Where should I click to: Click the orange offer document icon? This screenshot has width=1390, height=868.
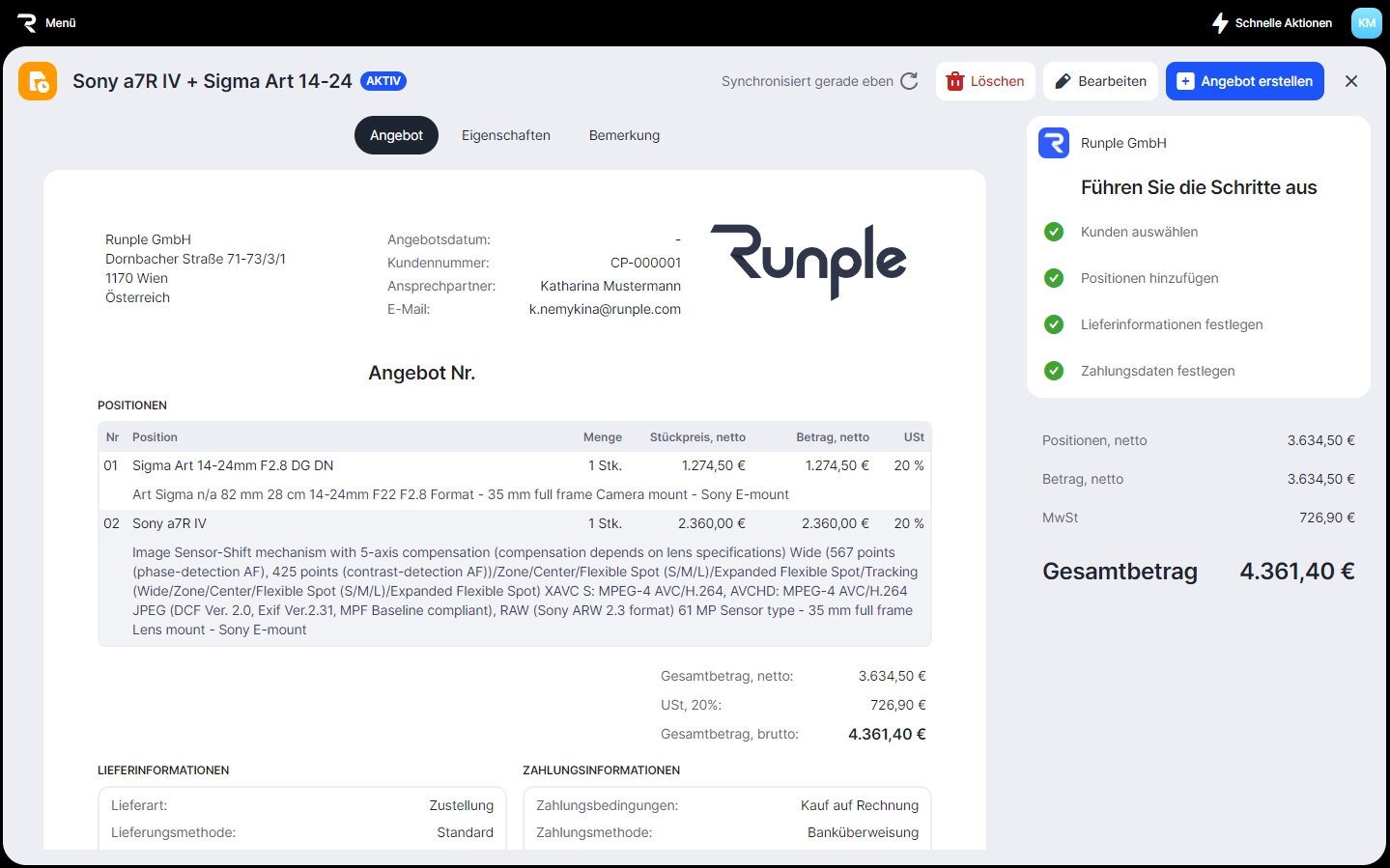click(x=38, y=82)
